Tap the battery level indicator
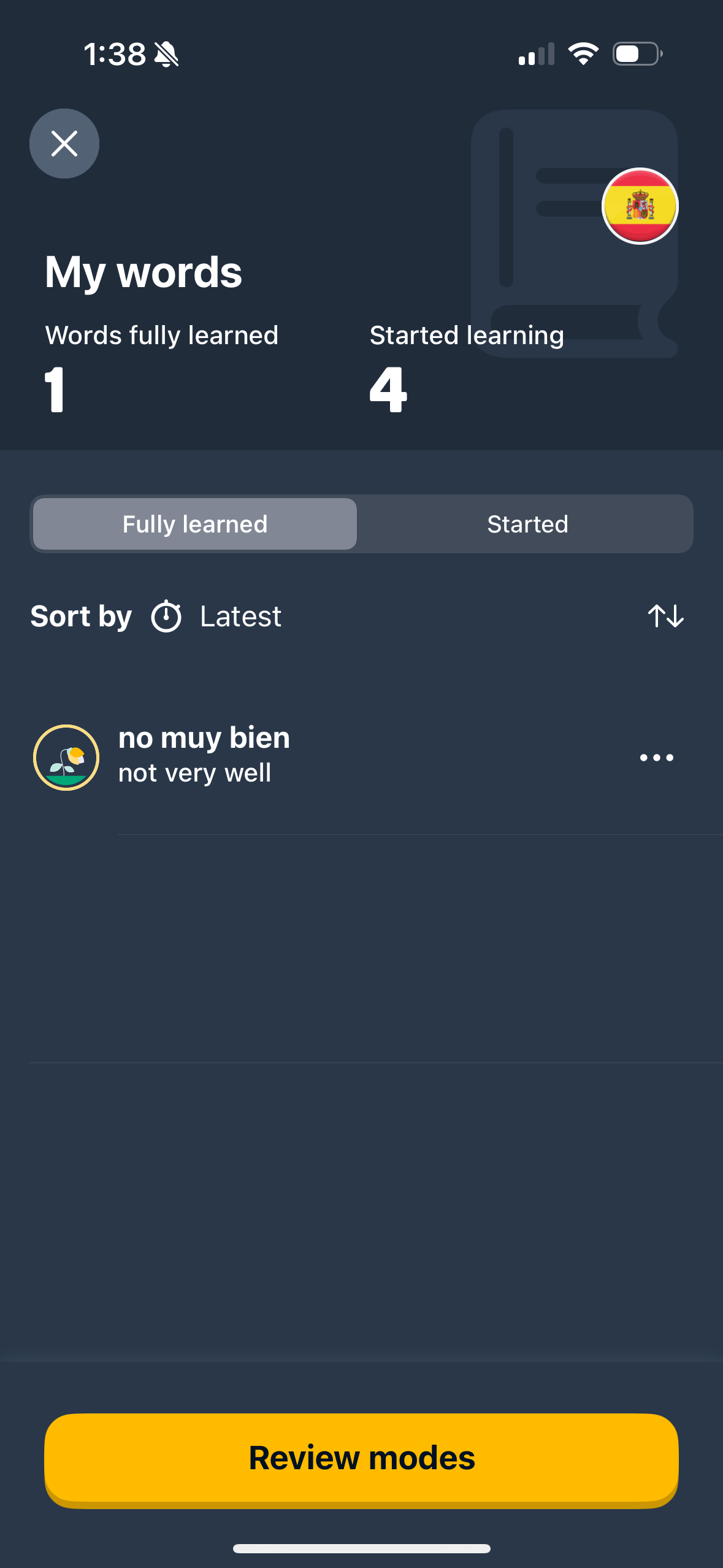The image size is (723, 1568). 635,54
